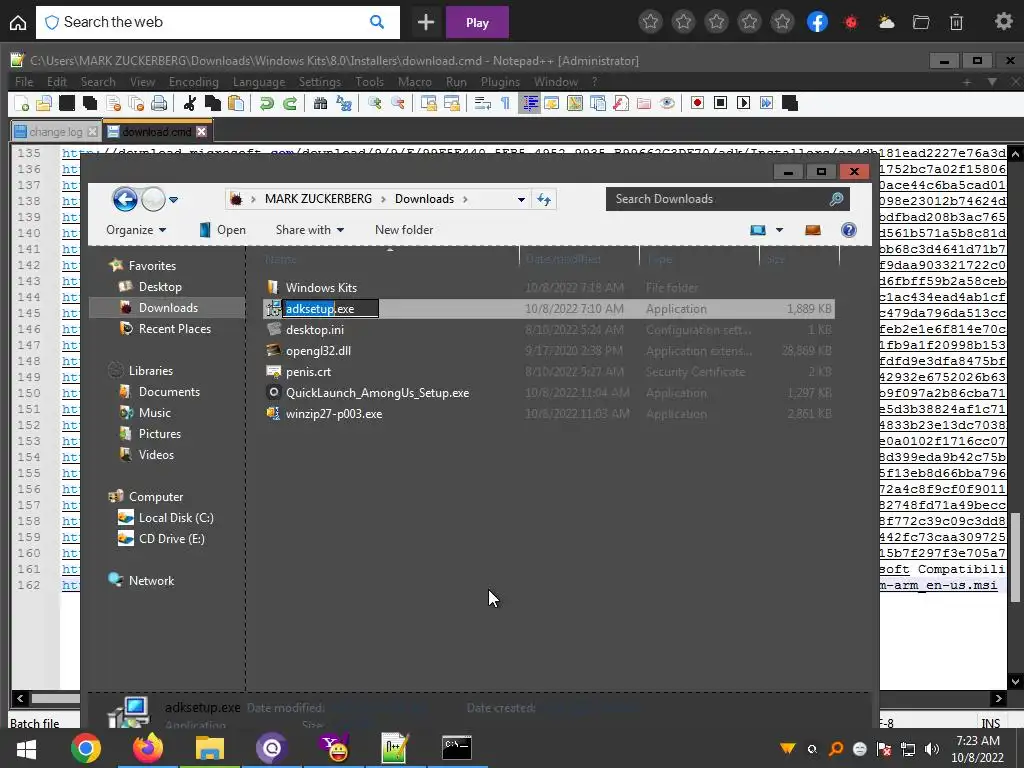Click Run macro multiple times icon
1024x768 pixels.
[x=767, y=103]
